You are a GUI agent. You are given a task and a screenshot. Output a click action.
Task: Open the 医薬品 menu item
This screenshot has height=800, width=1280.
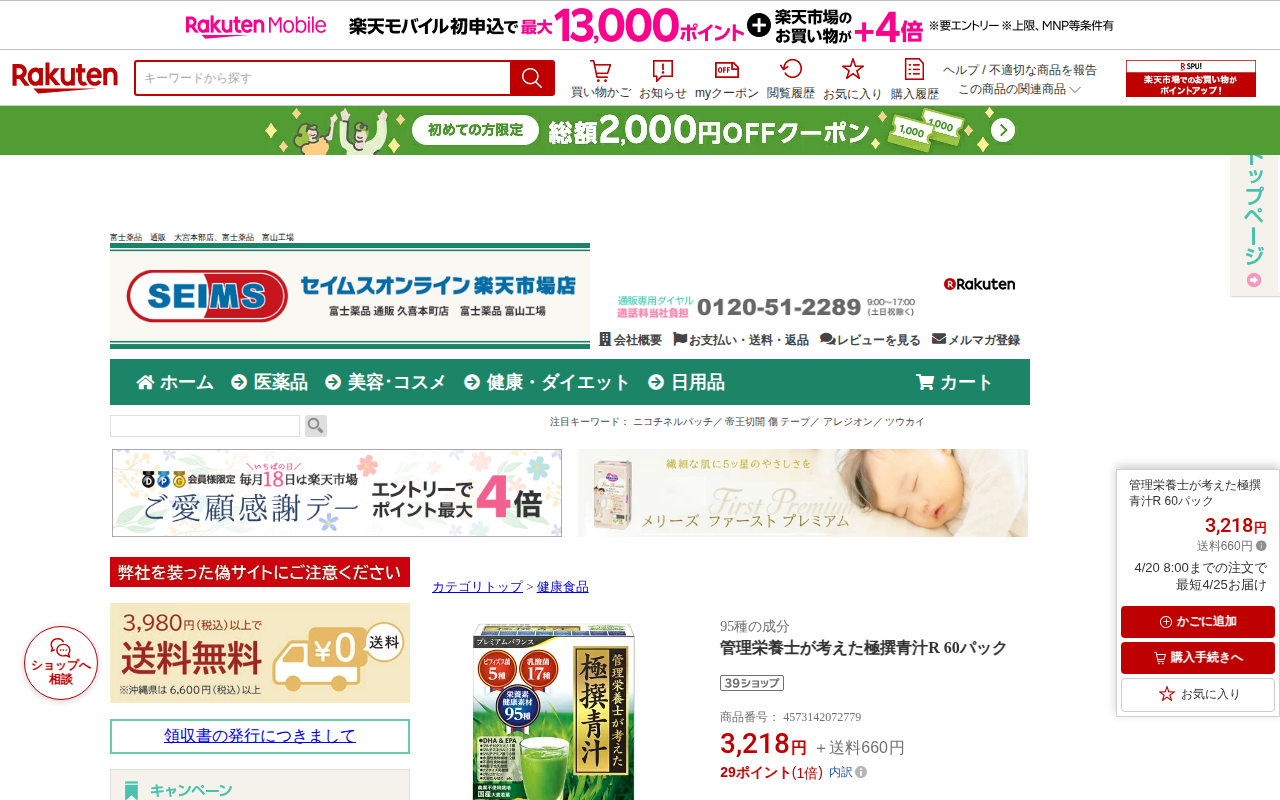coord(270,382)
